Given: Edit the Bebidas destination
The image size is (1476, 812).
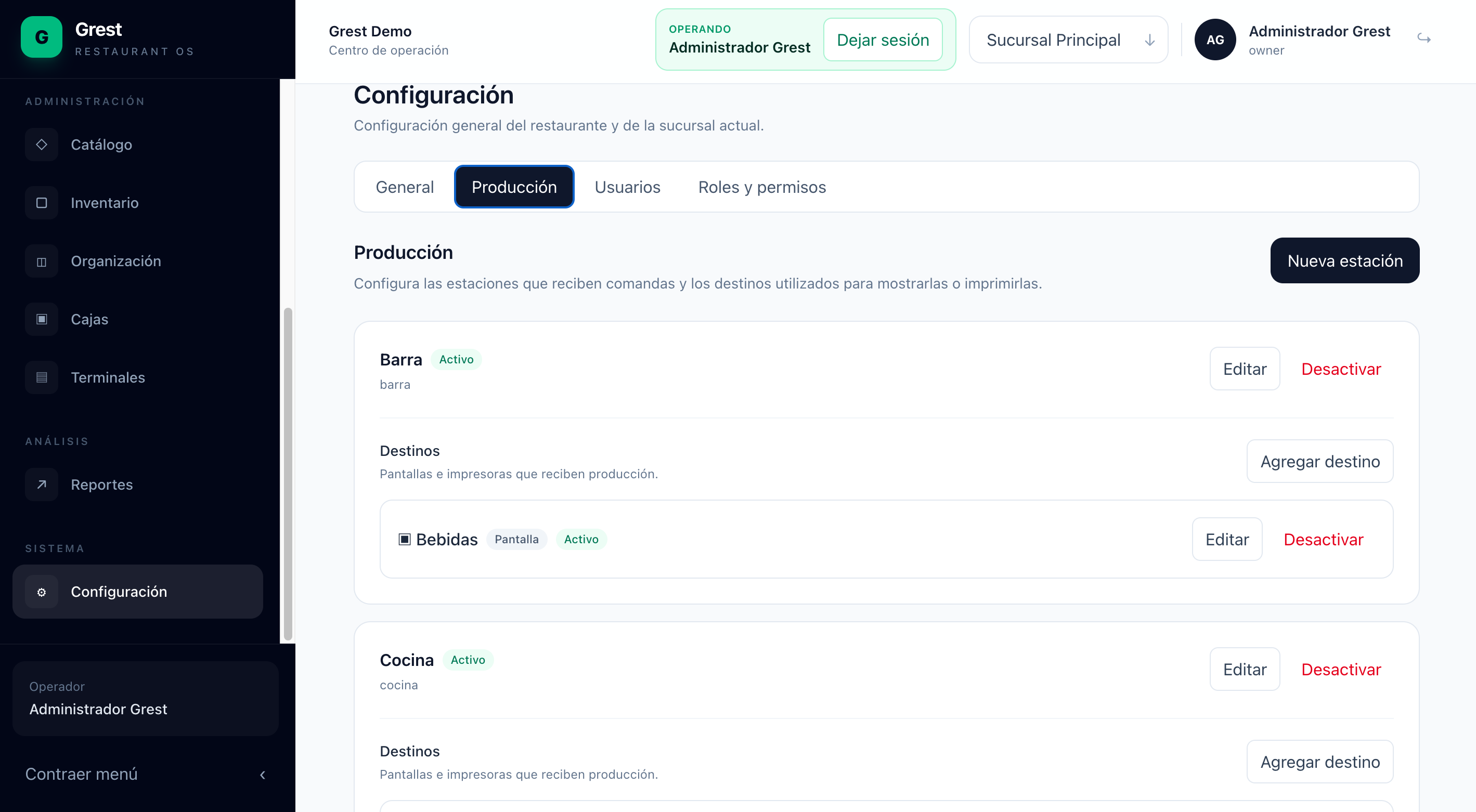Looking at the screenshot, I should pos(1227,540).
